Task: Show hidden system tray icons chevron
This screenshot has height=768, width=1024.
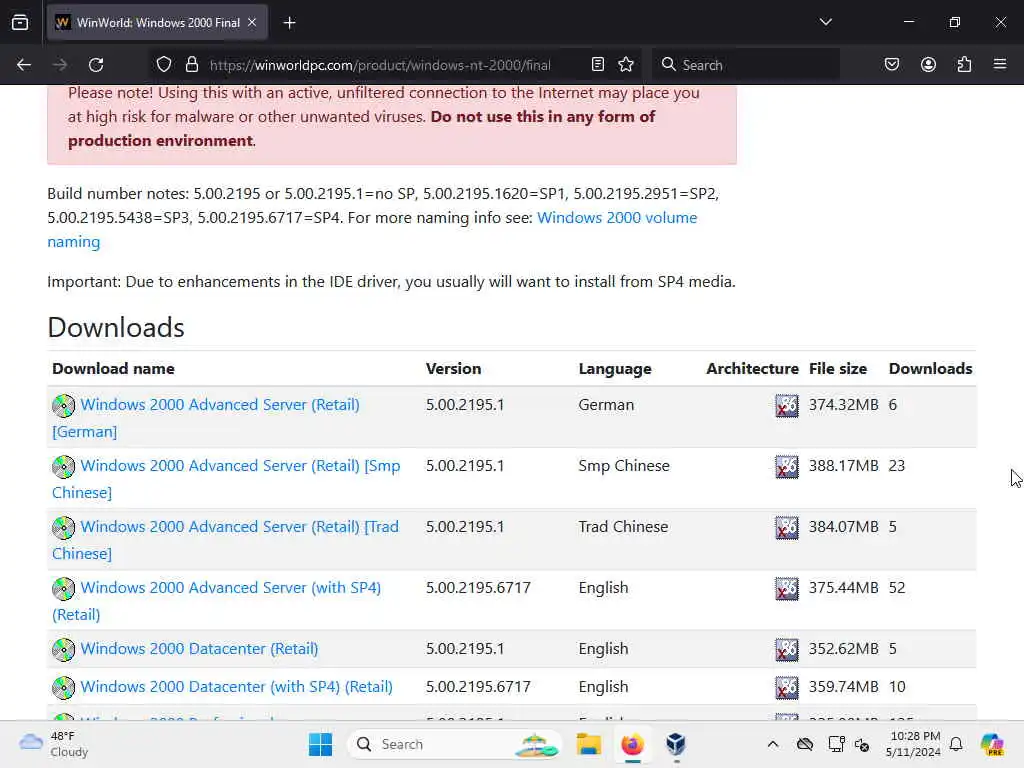Action: 773,744
